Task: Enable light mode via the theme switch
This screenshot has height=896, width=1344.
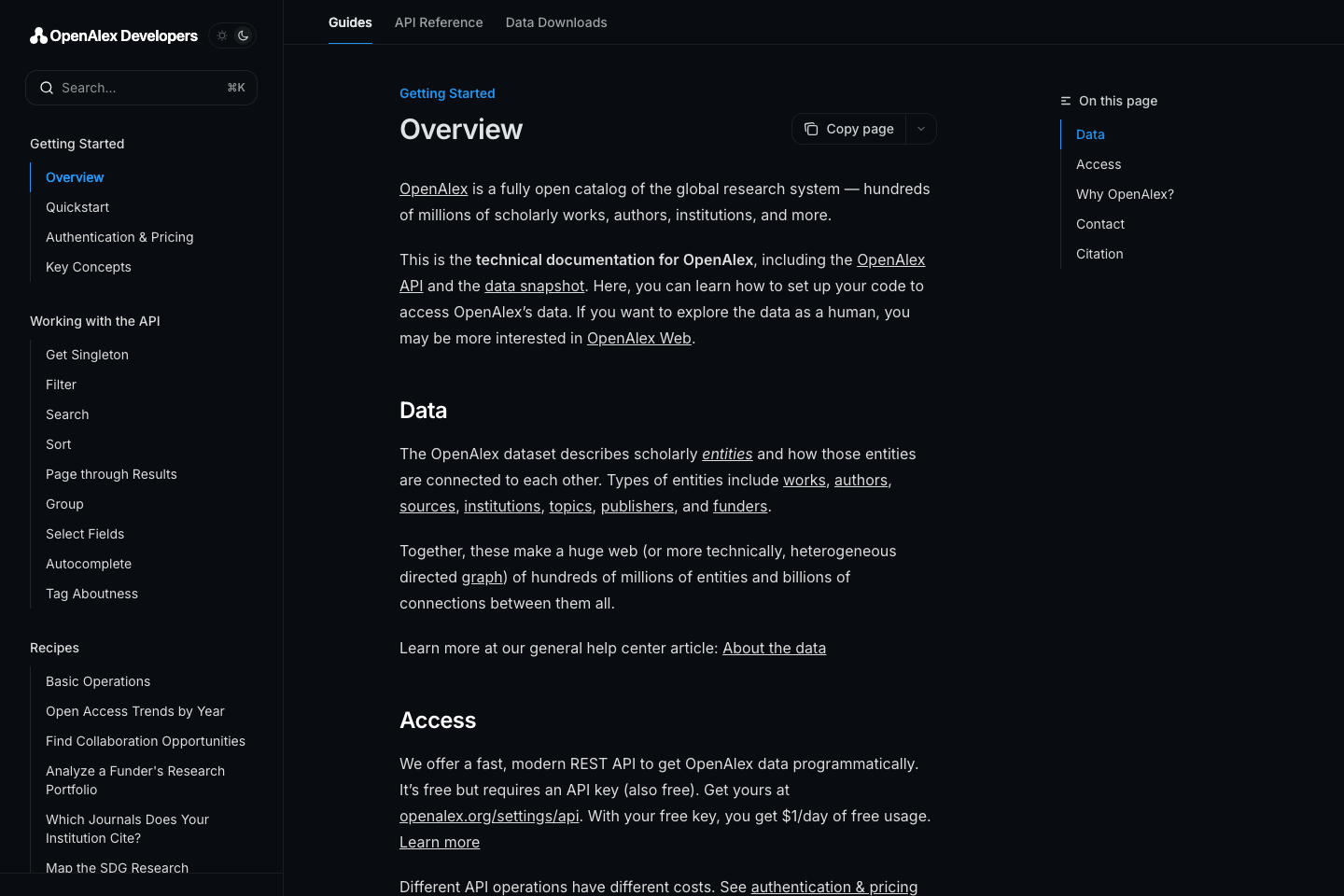Action: [222, 35]
